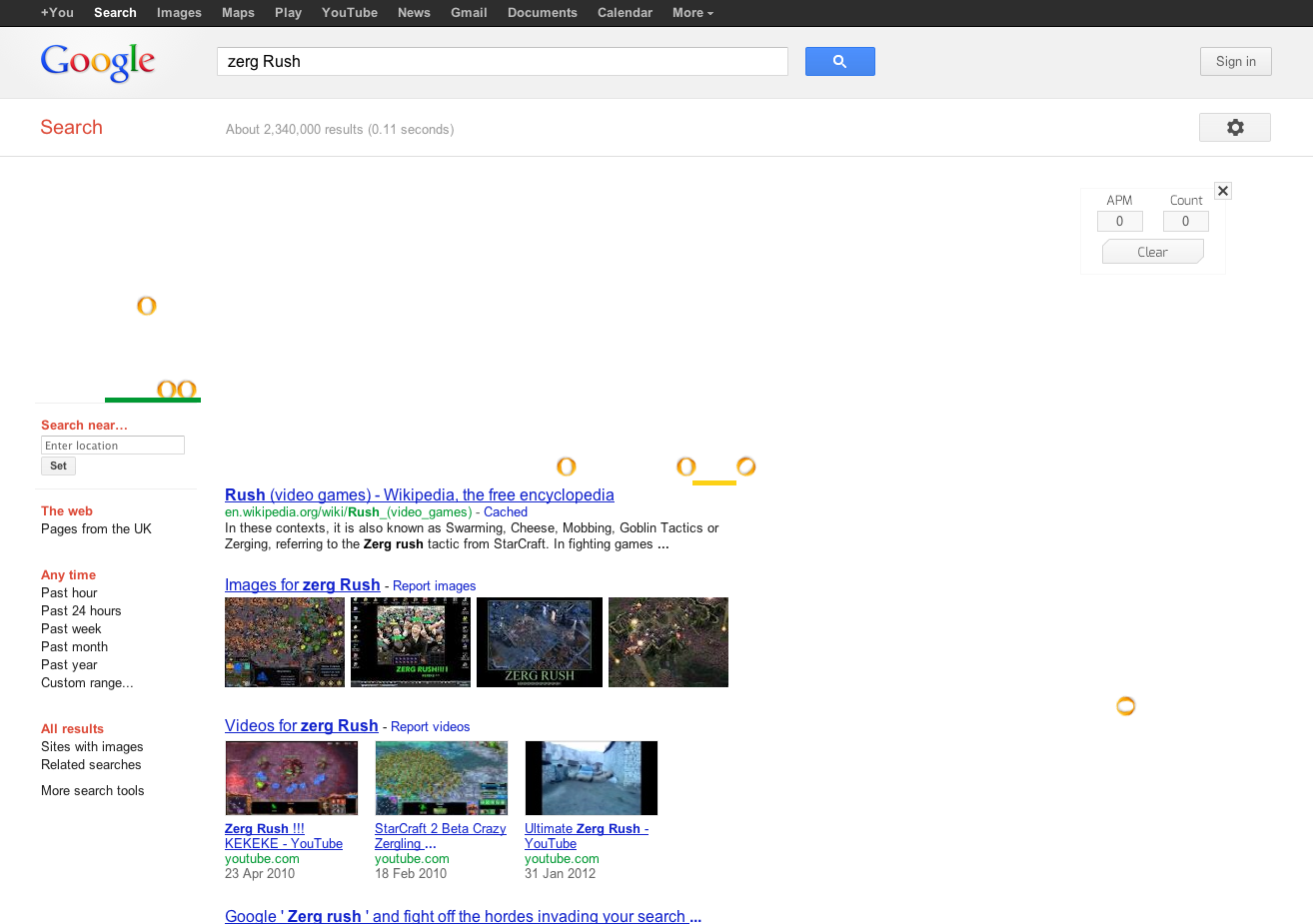Open the Wikipedia Rush video games result
This screenshot has height=924, width=1313.
point(419,495)
